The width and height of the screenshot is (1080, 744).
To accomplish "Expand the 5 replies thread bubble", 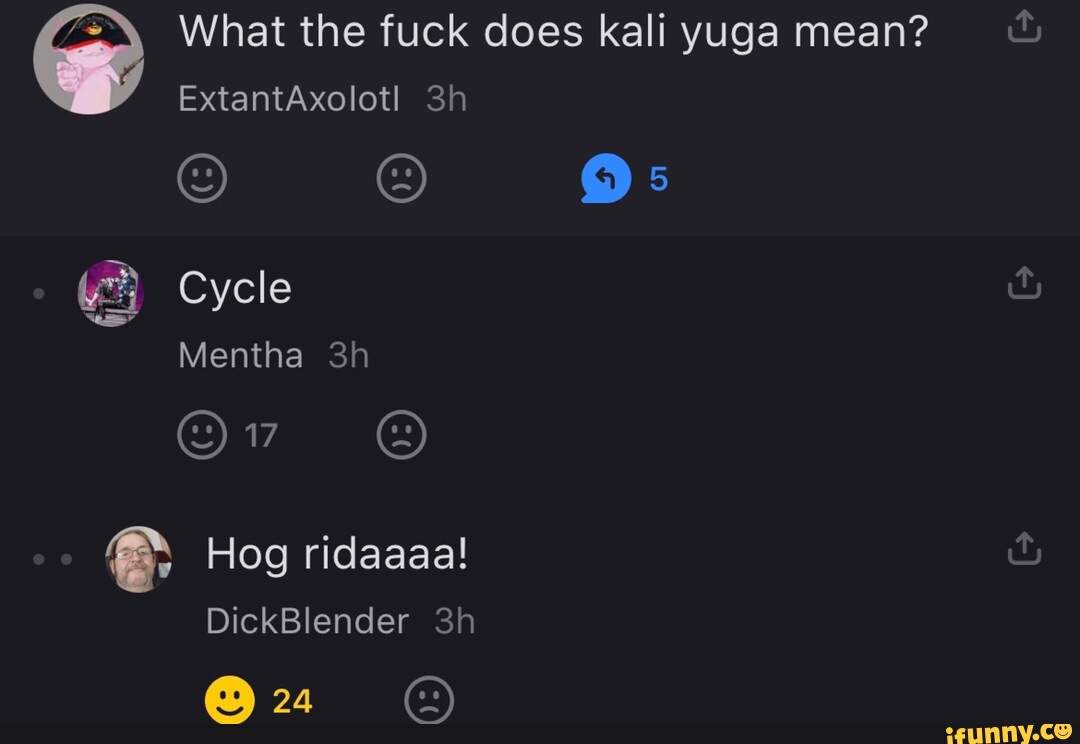I will [606, 180].
